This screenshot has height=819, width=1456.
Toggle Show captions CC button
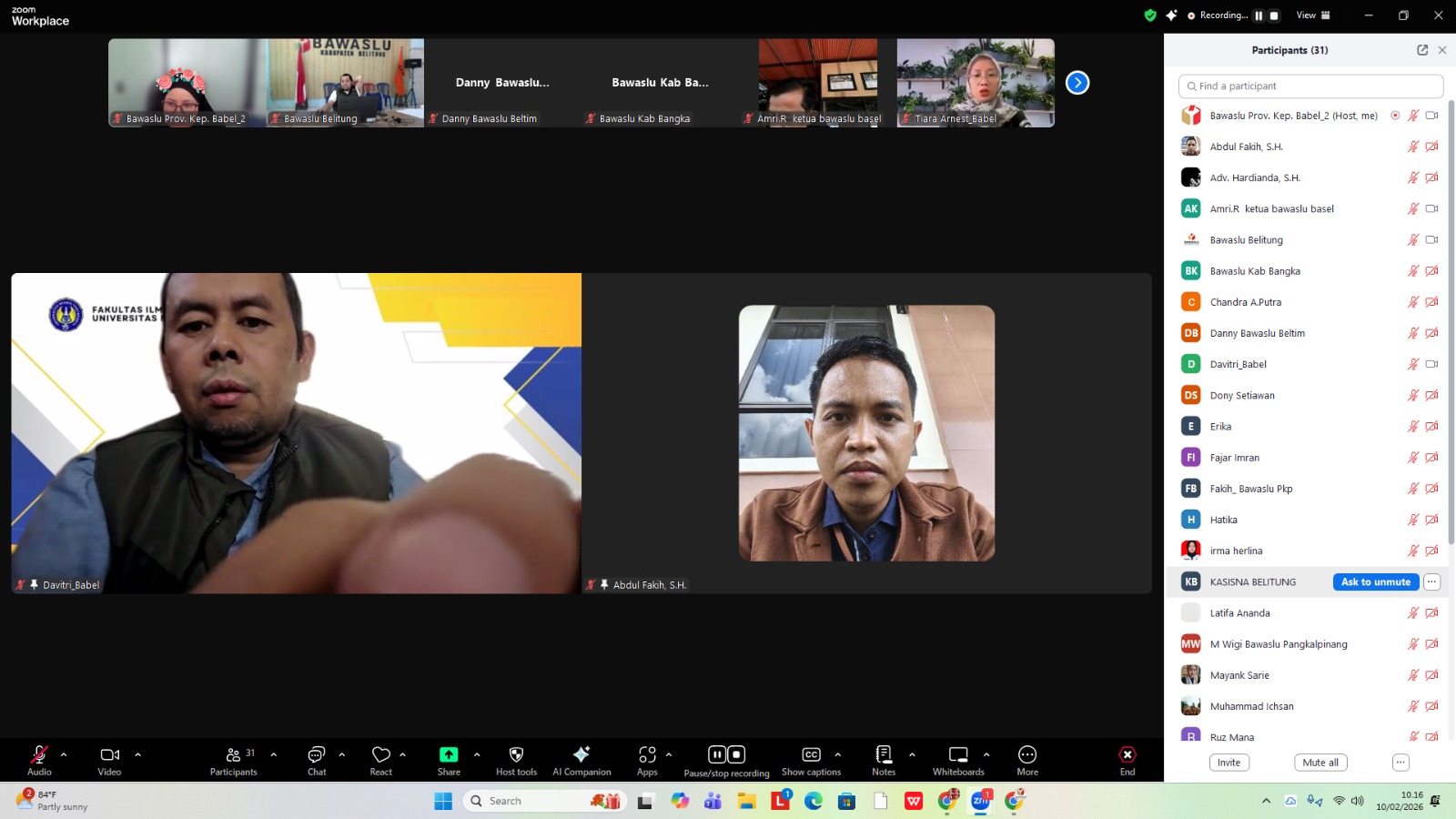(x=811, y=755)
